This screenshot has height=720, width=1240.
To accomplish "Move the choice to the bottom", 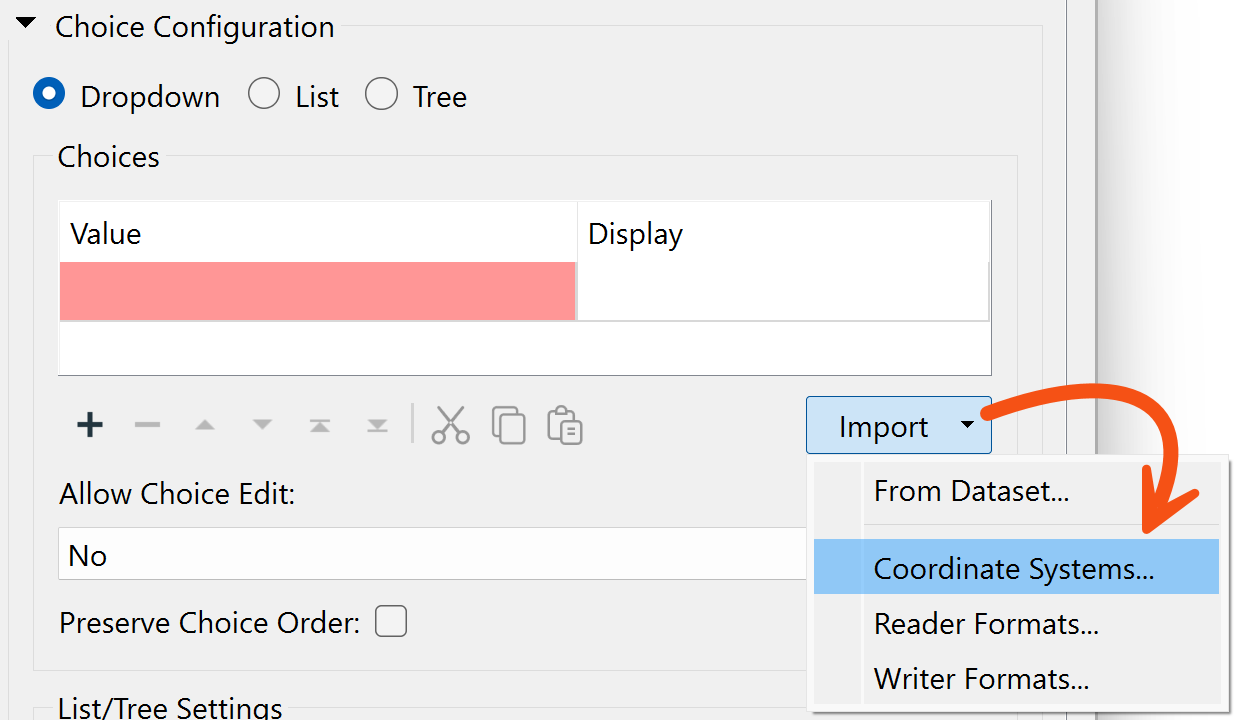I will (x=377, y=424).
